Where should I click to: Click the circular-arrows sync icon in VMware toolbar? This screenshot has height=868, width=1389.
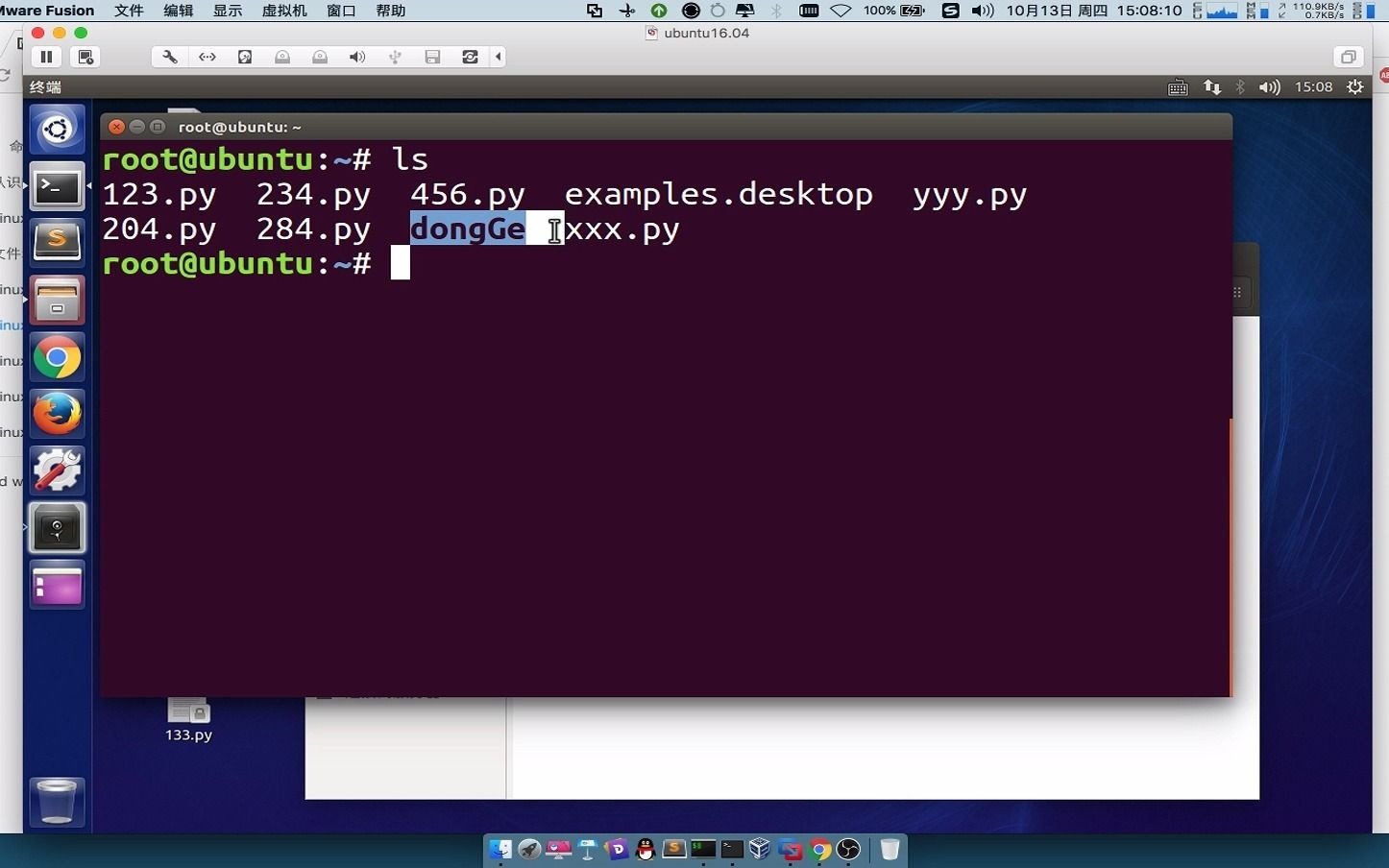(470, 57)
